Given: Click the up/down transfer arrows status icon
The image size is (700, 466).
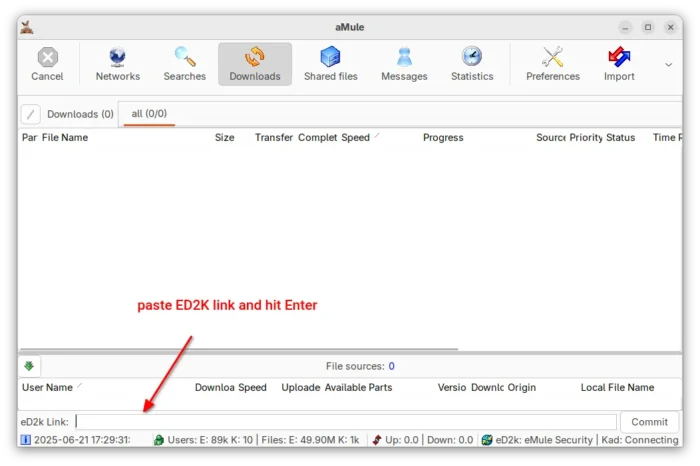Looking at the screenshot, I should coord(377,440).
